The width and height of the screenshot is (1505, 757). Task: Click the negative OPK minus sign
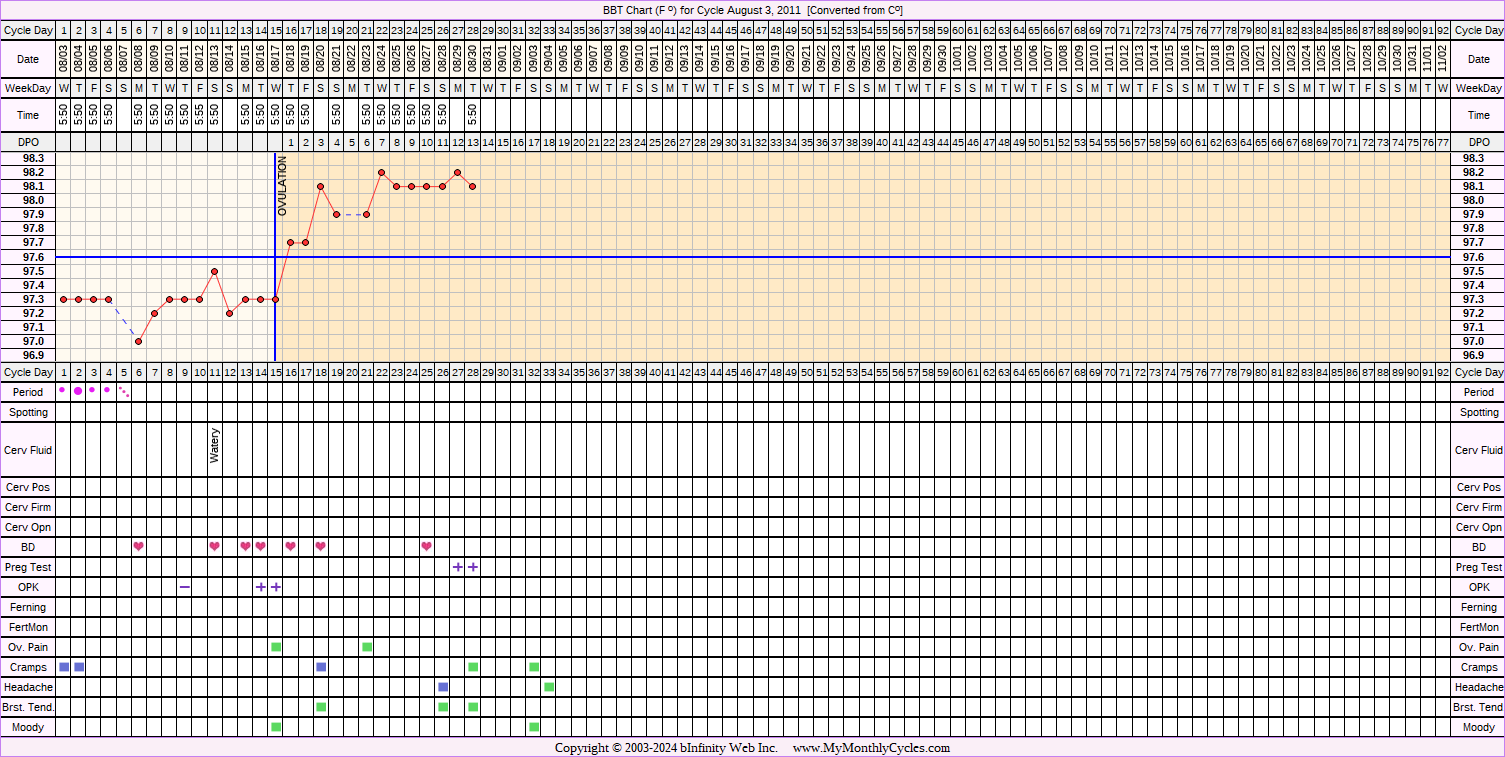(185, 587)
